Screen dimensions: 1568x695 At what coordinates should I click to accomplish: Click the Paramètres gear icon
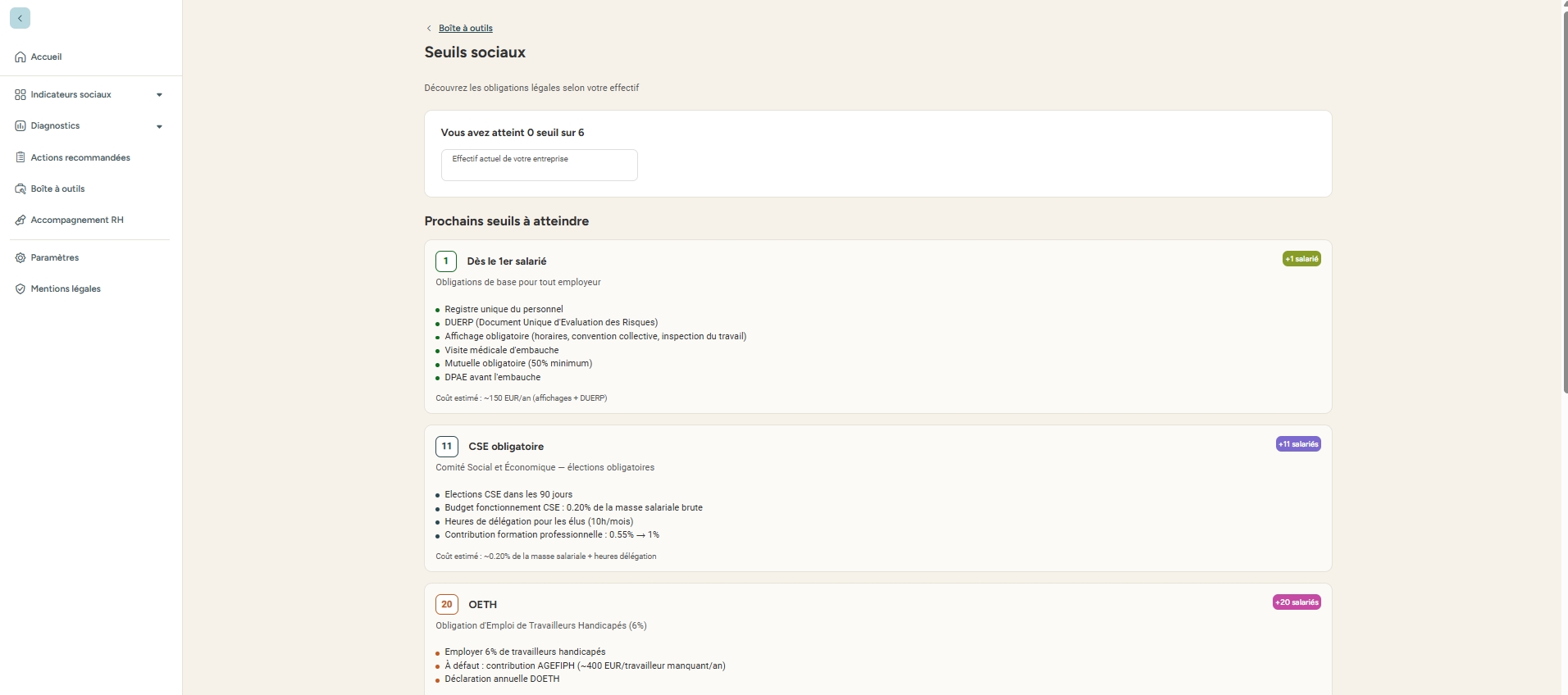[x=21, y=258]
